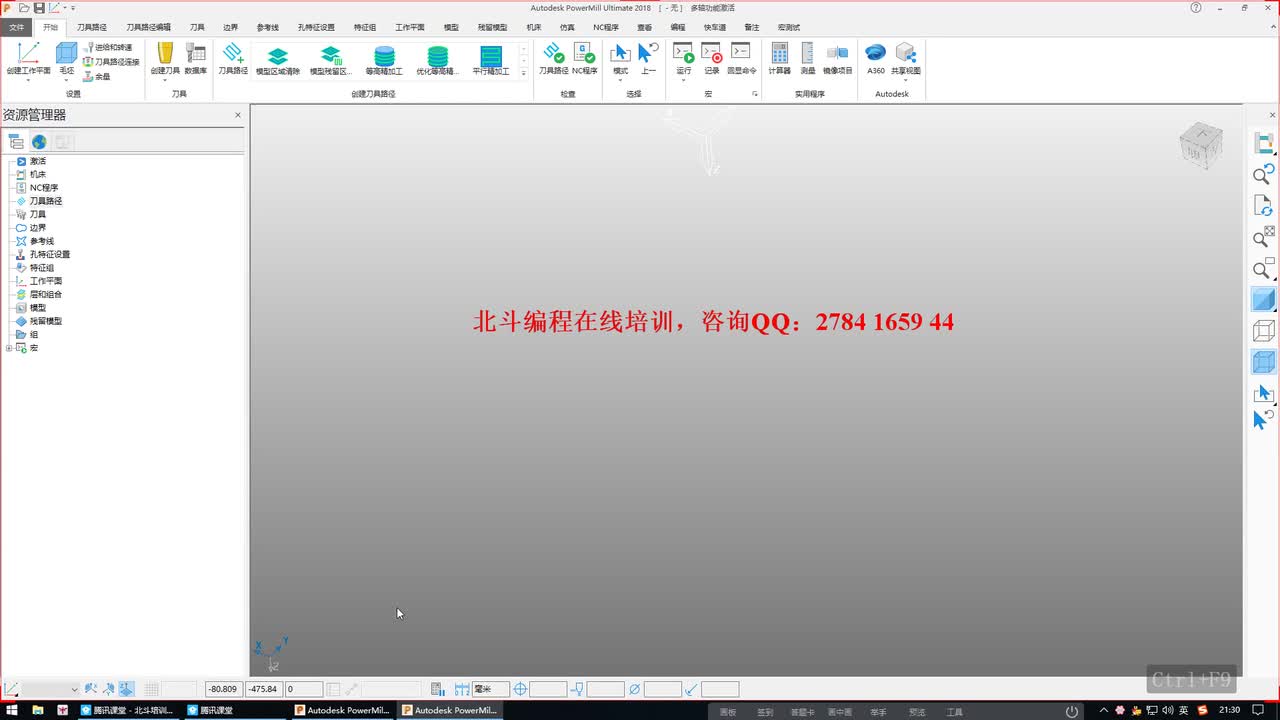Switch to the 刀具路径编辑 tab
Screen dimensions: 1280x720
(148, 27)
